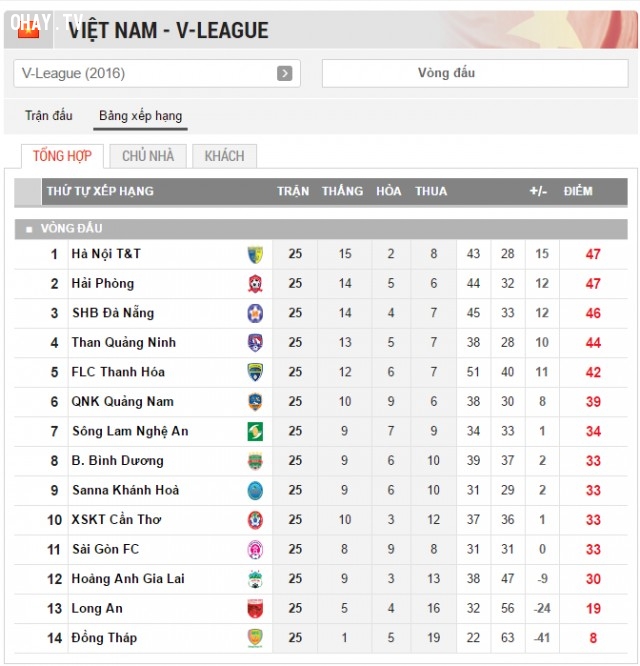Switch to the CHỦ NHÀ standings tab
Viewport: 640px width, 666px height.
tap(148, 156)
